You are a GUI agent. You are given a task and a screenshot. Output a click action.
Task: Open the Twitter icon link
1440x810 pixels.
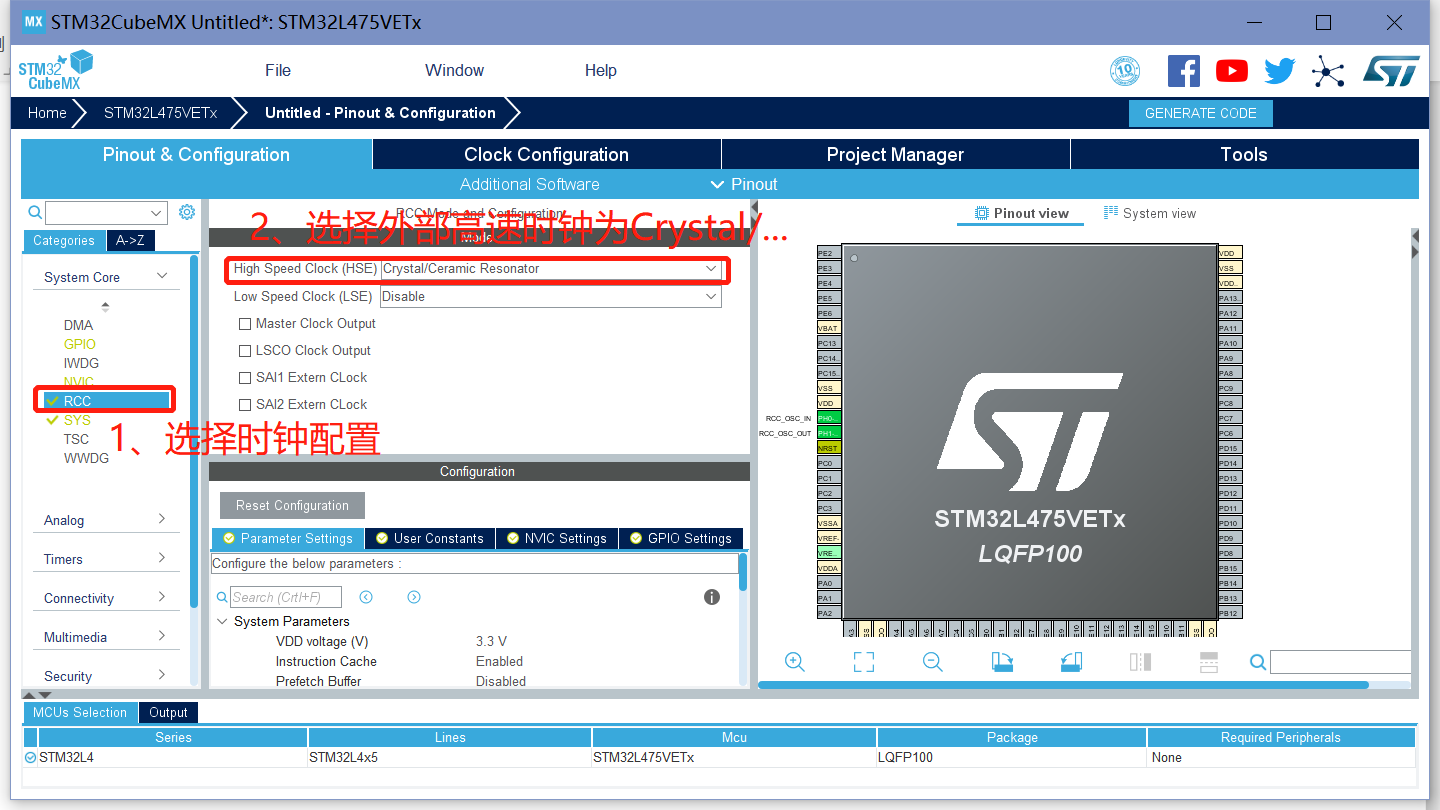tap(1280, 71)
